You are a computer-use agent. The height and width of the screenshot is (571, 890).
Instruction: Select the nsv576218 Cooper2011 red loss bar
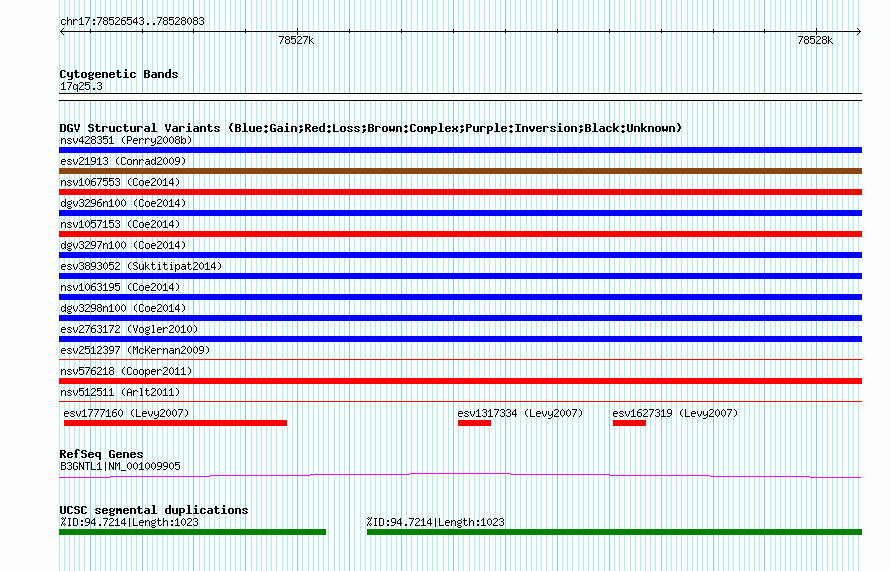460,381
